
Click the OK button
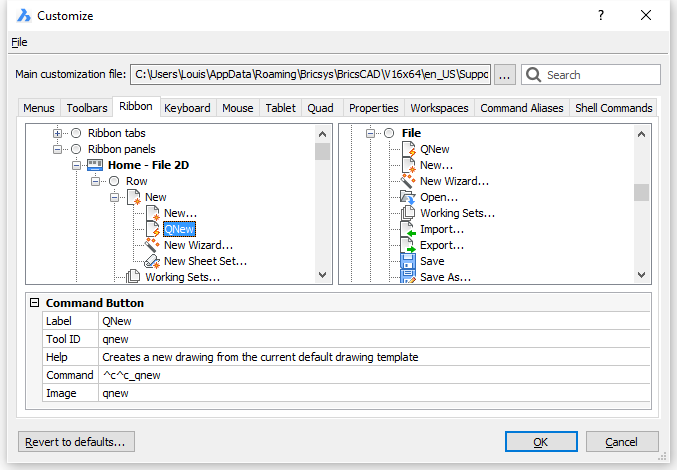[541, 442]
